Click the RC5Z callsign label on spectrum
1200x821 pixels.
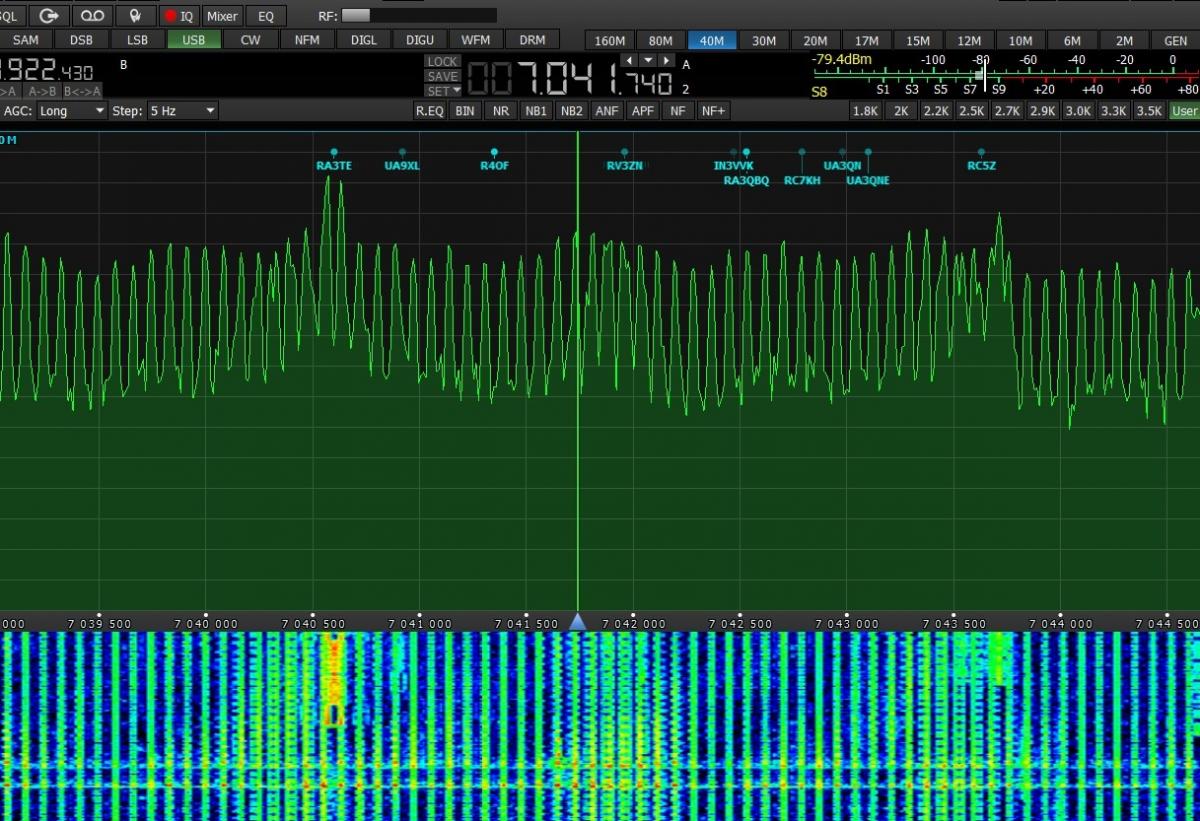coord(981,166)
